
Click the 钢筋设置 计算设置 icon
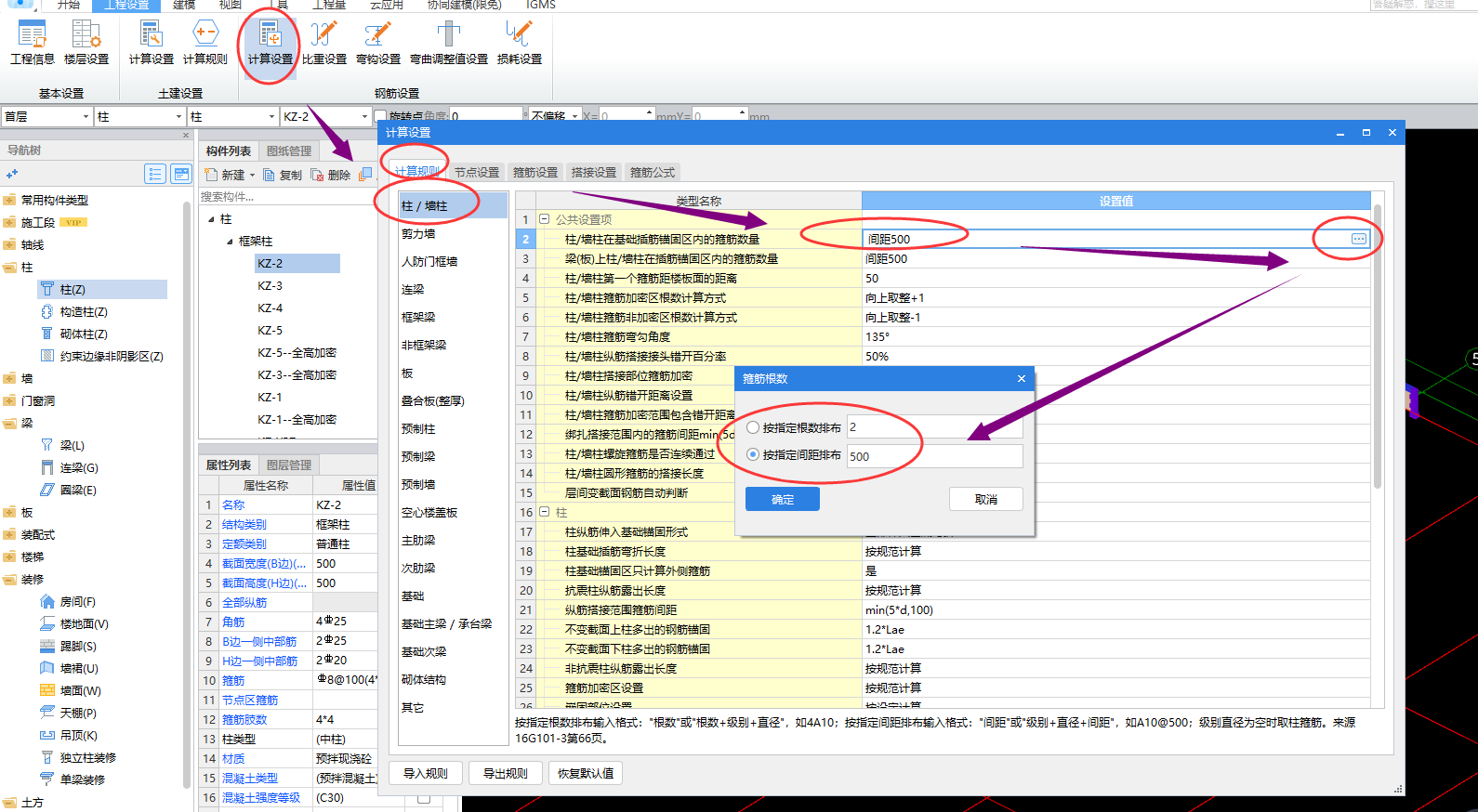[x=270, y=43]
